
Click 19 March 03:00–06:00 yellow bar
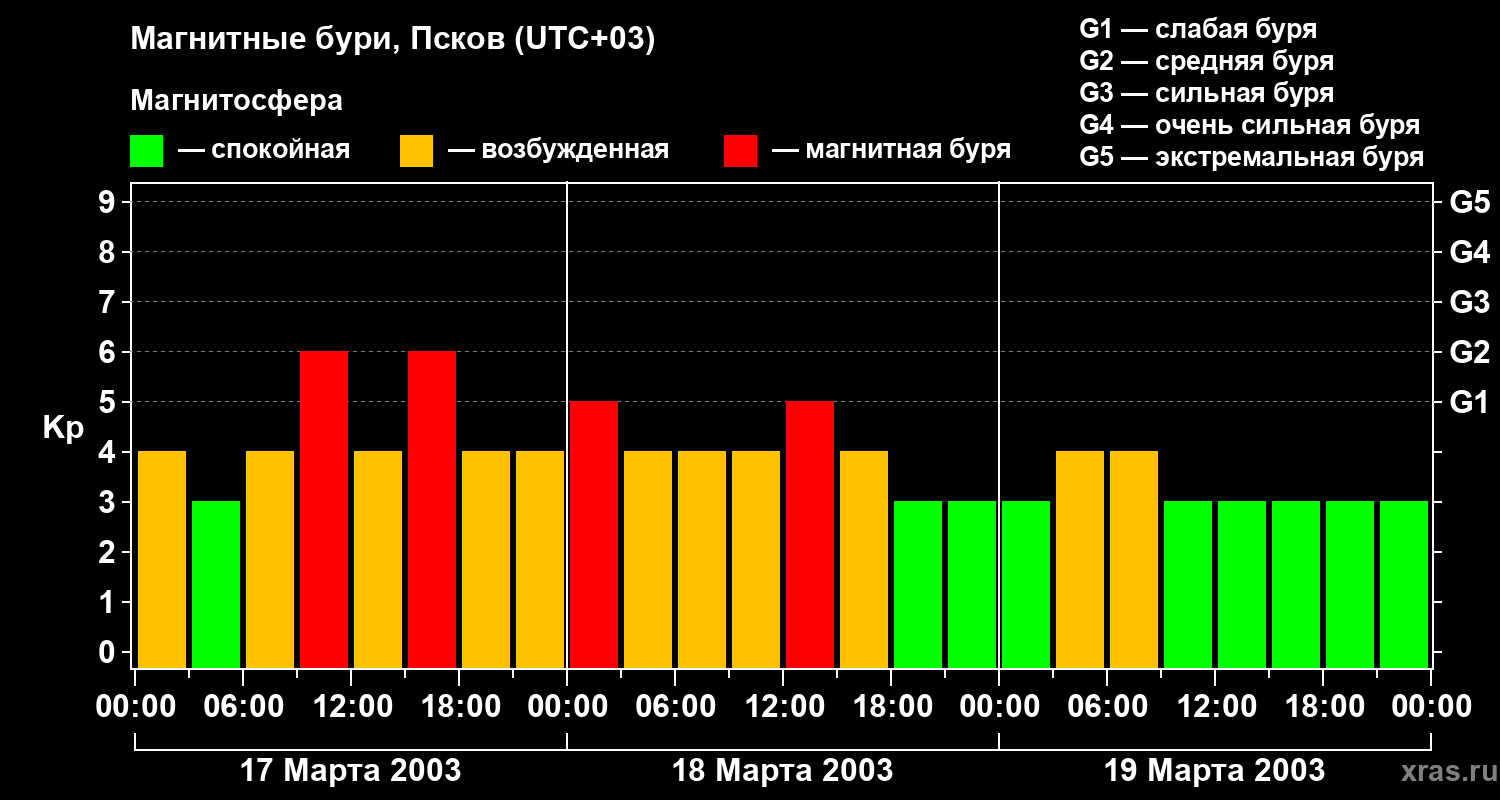click(1080, 560)
